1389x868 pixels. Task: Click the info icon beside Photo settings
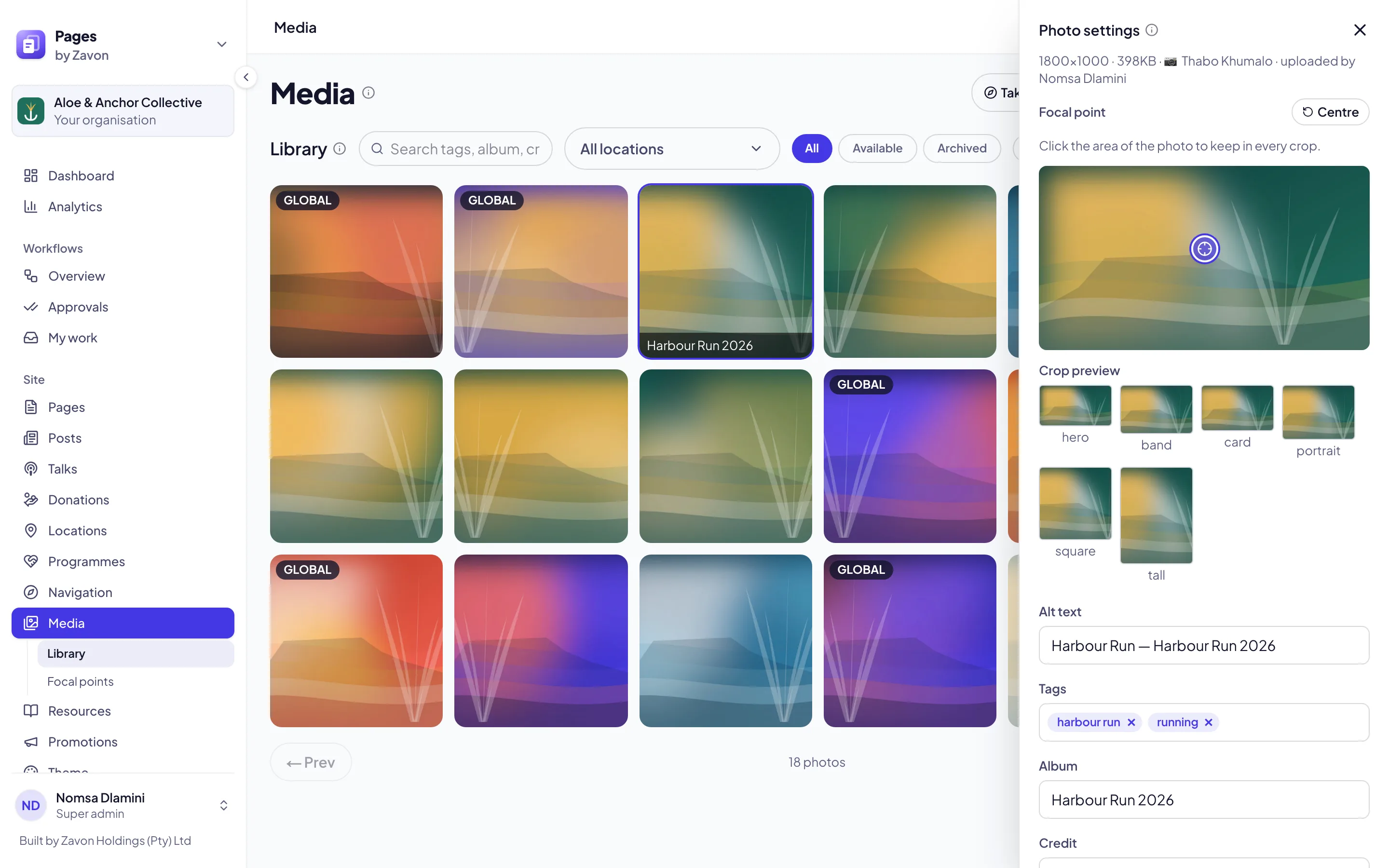pyautogui.click(x=1151, y=30)
